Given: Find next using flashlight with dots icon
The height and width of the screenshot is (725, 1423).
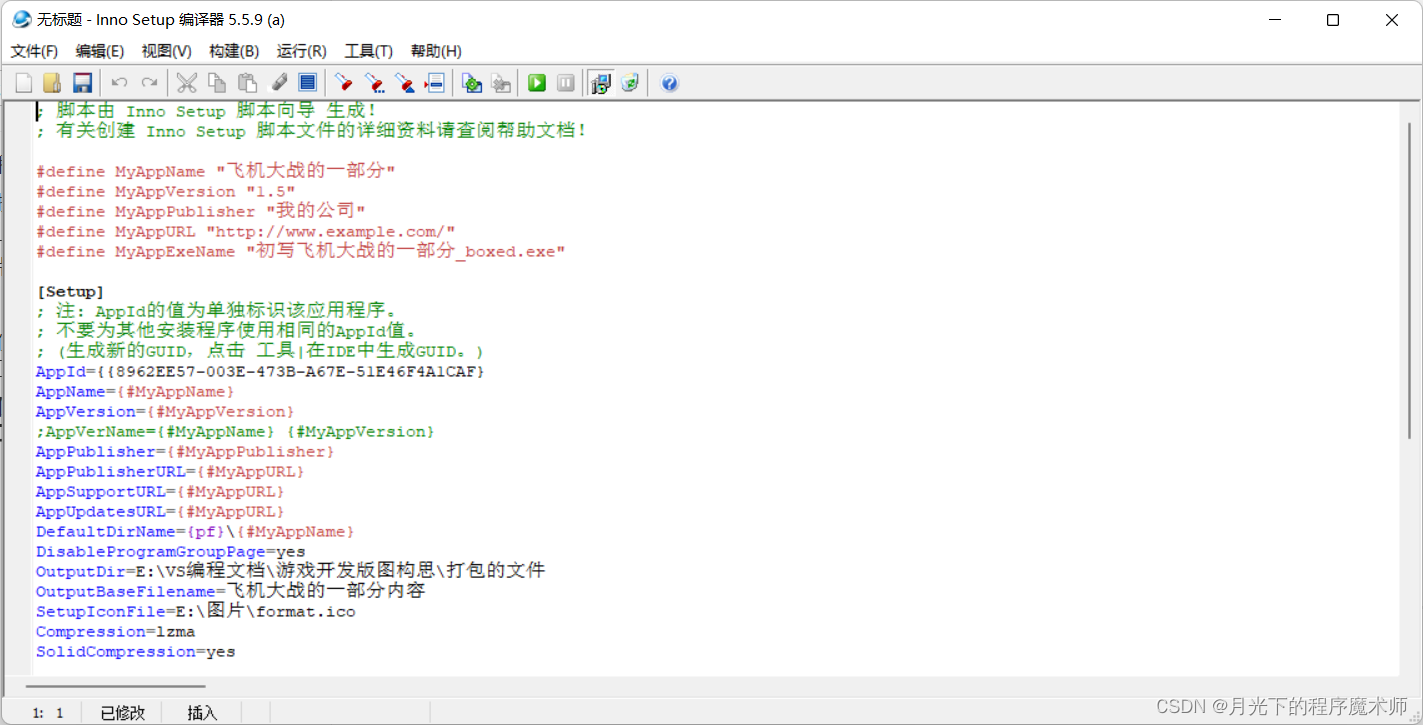Looking at the screenshot, I should coord(374,83).
